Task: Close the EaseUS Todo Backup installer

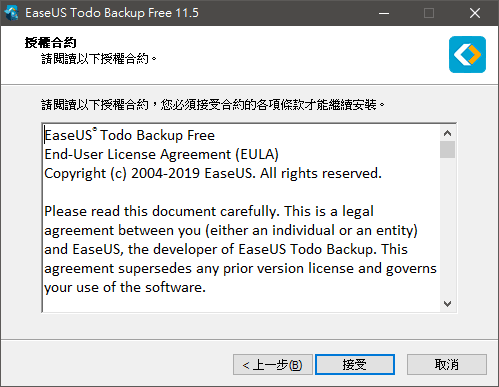Action: click(x=475, y=13)
